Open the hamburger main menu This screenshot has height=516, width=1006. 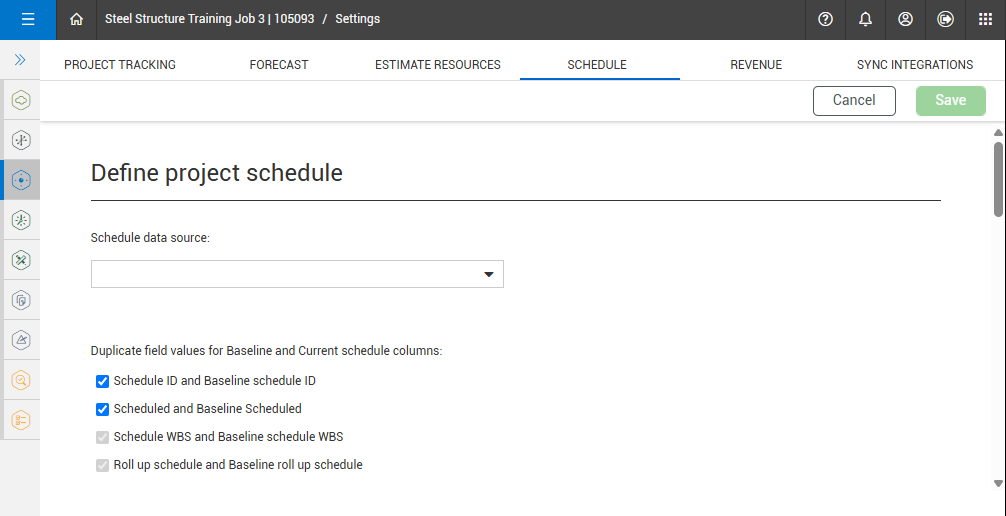(28, 19)
